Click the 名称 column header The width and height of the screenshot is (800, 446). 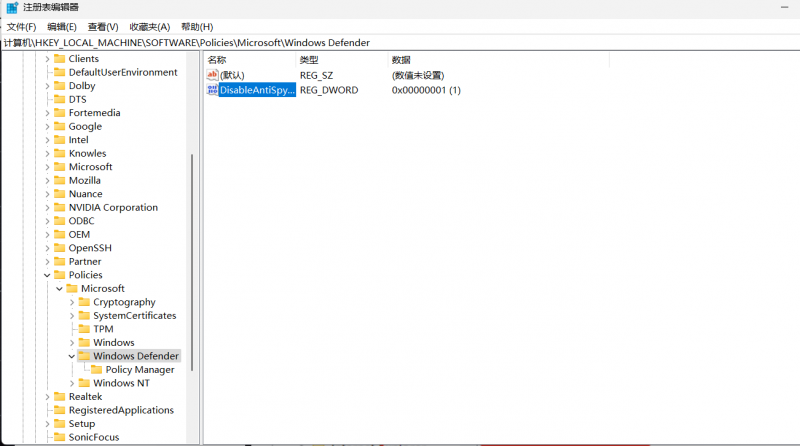217,60
